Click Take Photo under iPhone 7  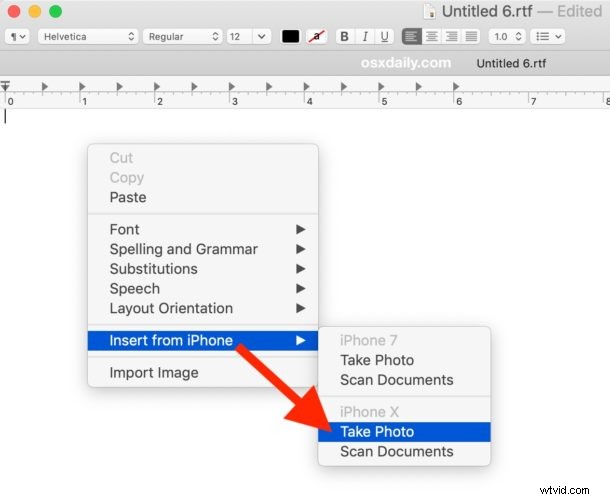pos(404,360)
